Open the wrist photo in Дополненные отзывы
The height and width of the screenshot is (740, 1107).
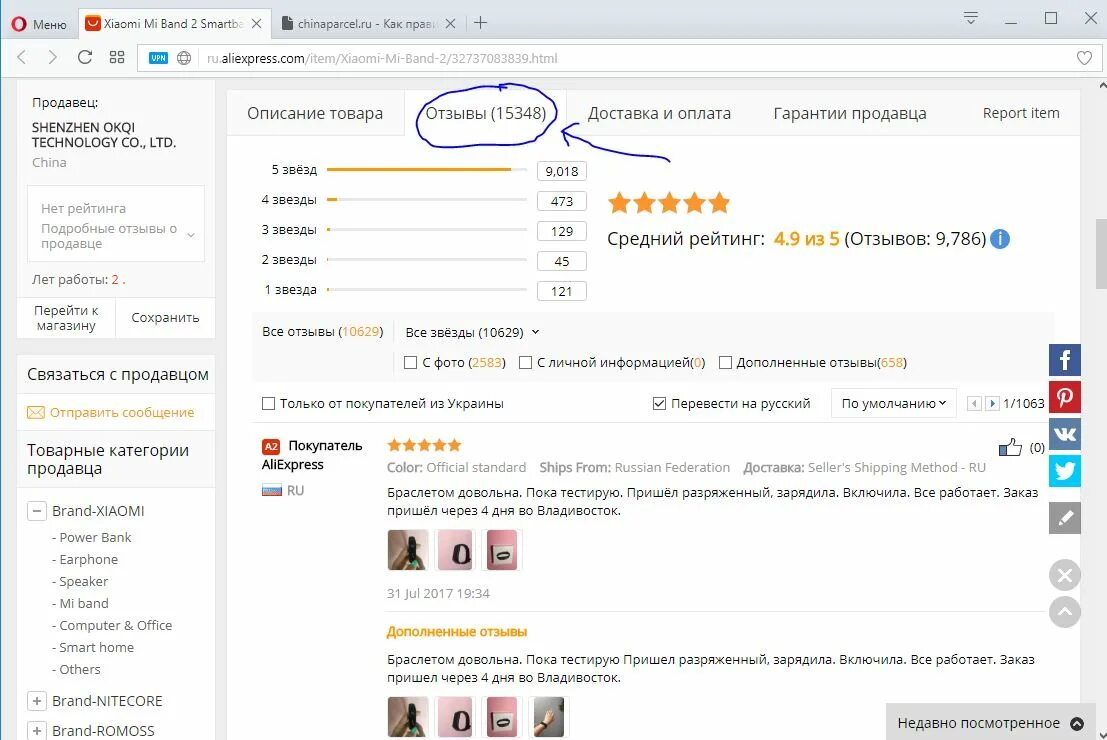pyautogui.click(x=549, y=717)
